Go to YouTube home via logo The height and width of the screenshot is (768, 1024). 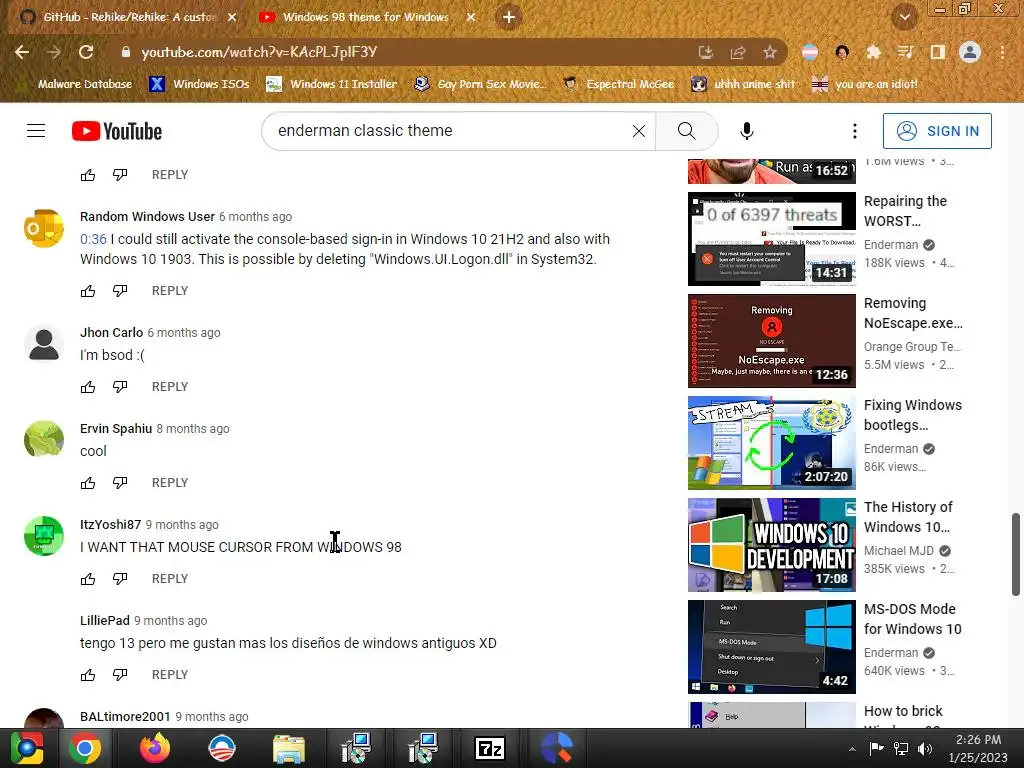tap(117, 131)
